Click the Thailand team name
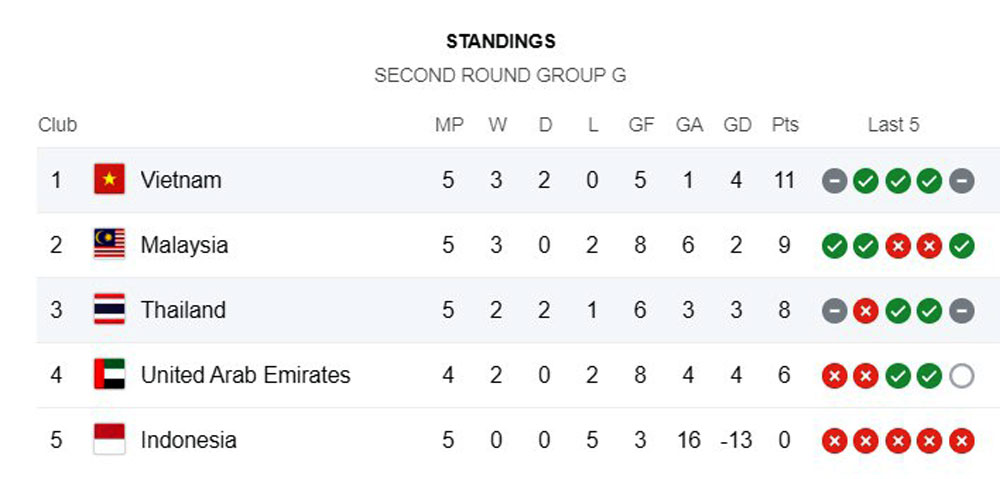The height and width of the screenshot is (479, 1000). (184, 310)
